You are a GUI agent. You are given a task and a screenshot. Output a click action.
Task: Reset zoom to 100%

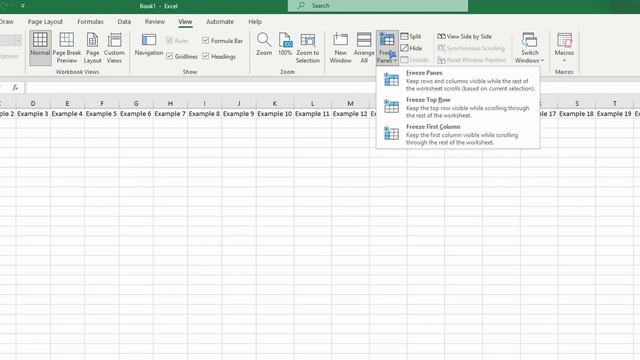[285, 44]
